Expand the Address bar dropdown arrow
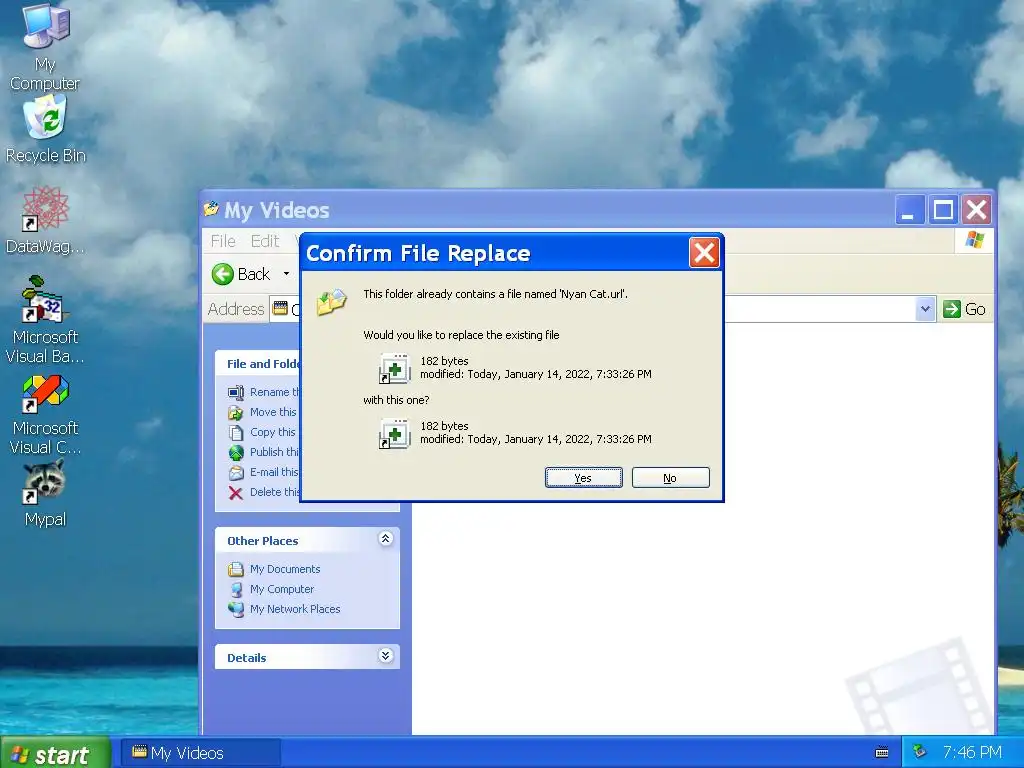The width and height of the screenshot is (1024, 768). pos(925,309)
